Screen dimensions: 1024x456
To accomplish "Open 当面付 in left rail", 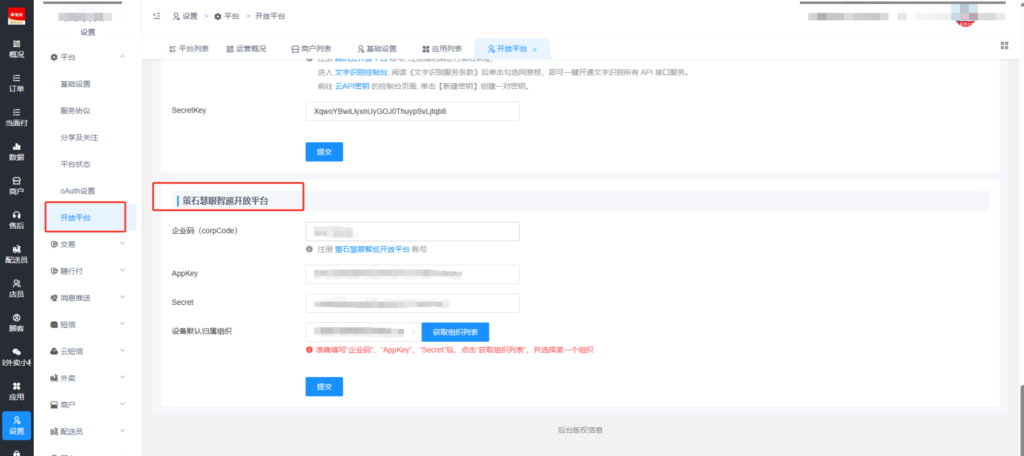I will click(x=16, y=118).
